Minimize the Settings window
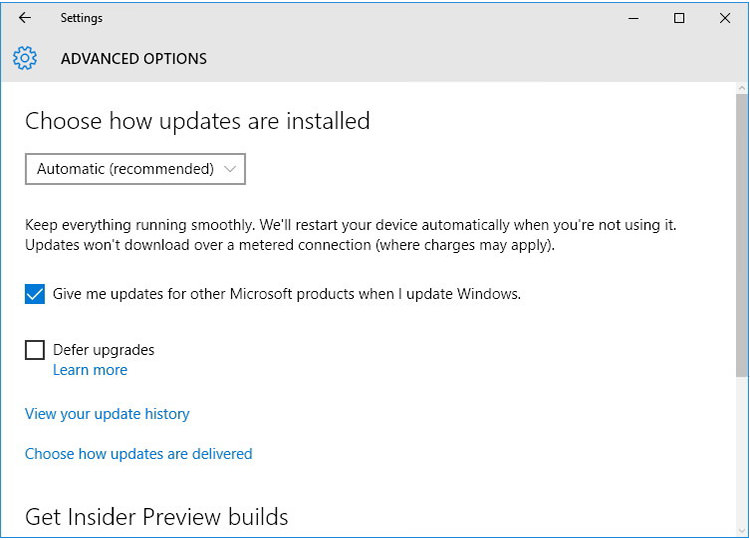Image resolution: width=750 pixels, height=540 pixels. coord(634,18)
